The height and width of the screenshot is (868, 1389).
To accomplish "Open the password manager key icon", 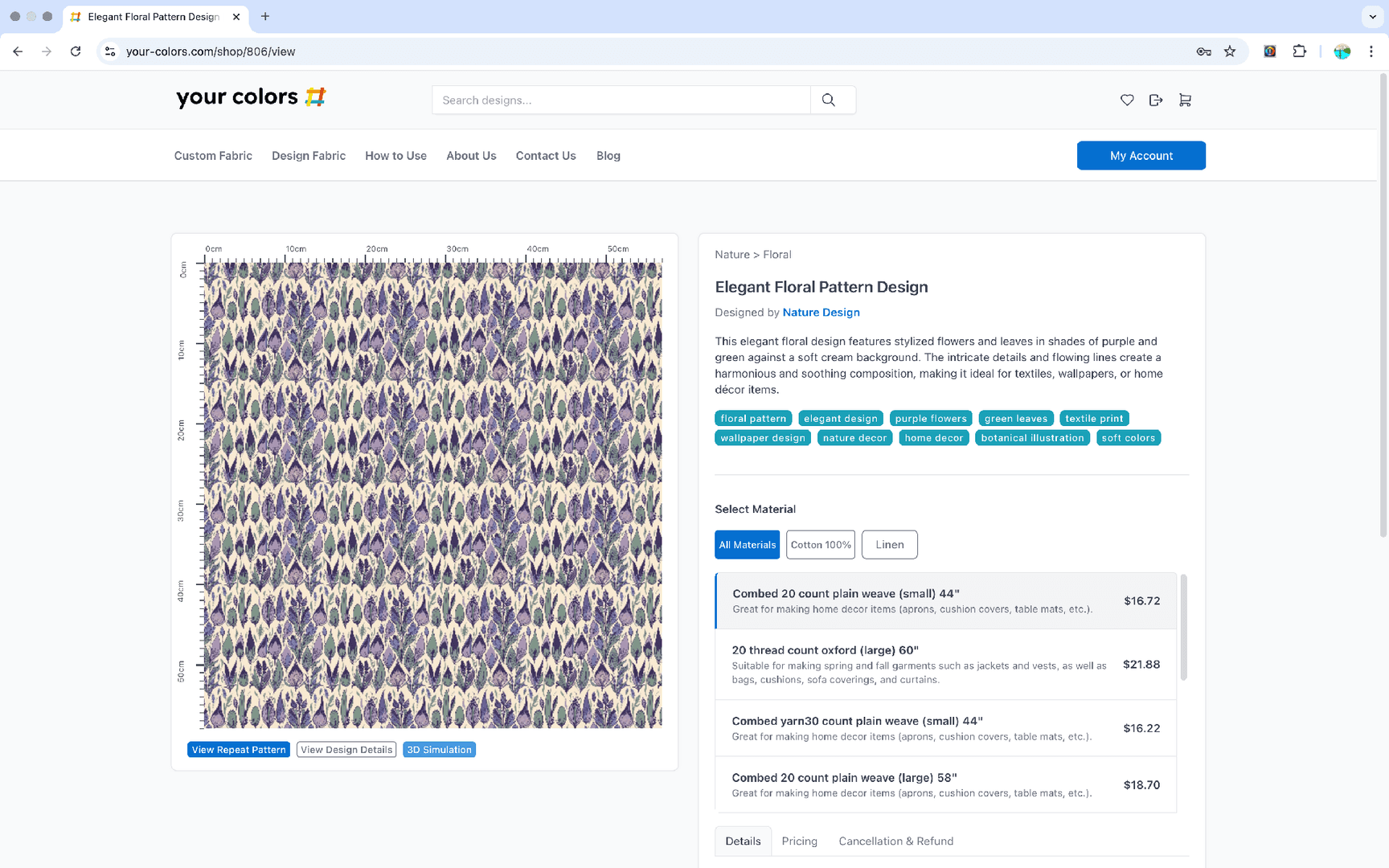I will pyautogui.click(x=1203, y=51).
